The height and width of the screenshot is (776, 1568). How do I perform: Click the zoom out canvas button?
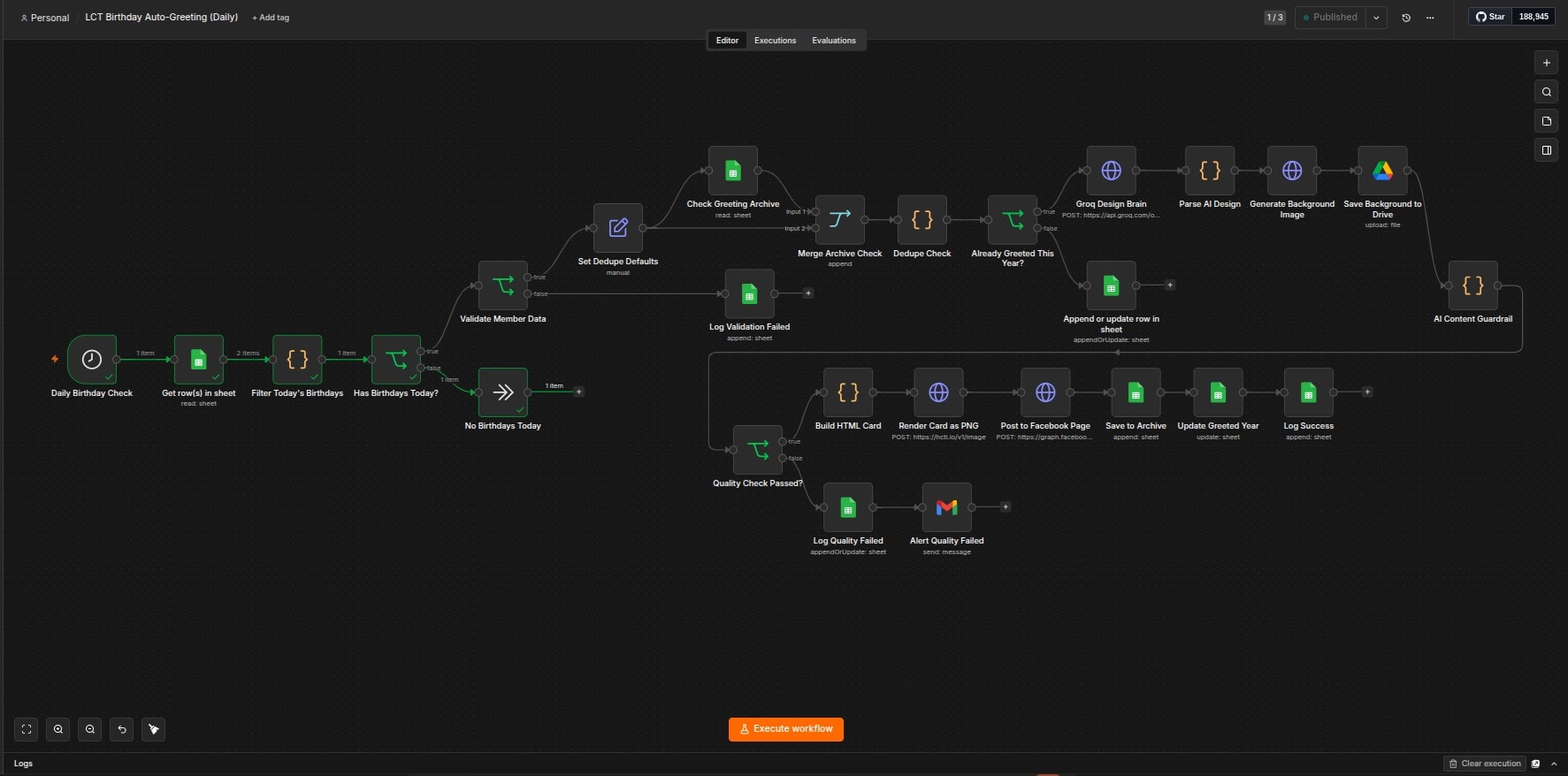pyautogui.click(x=90, y=729)
